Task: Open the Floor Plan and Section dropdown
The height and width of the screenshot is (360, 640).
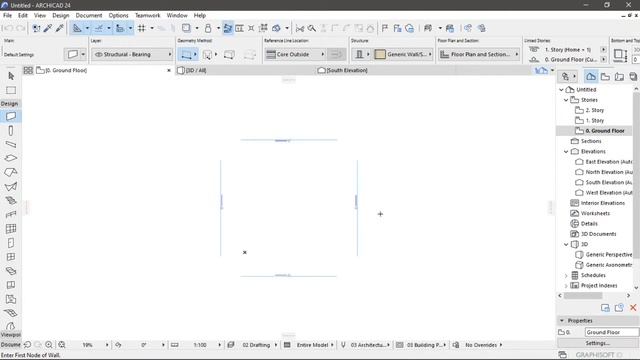Action: [479, 54]
